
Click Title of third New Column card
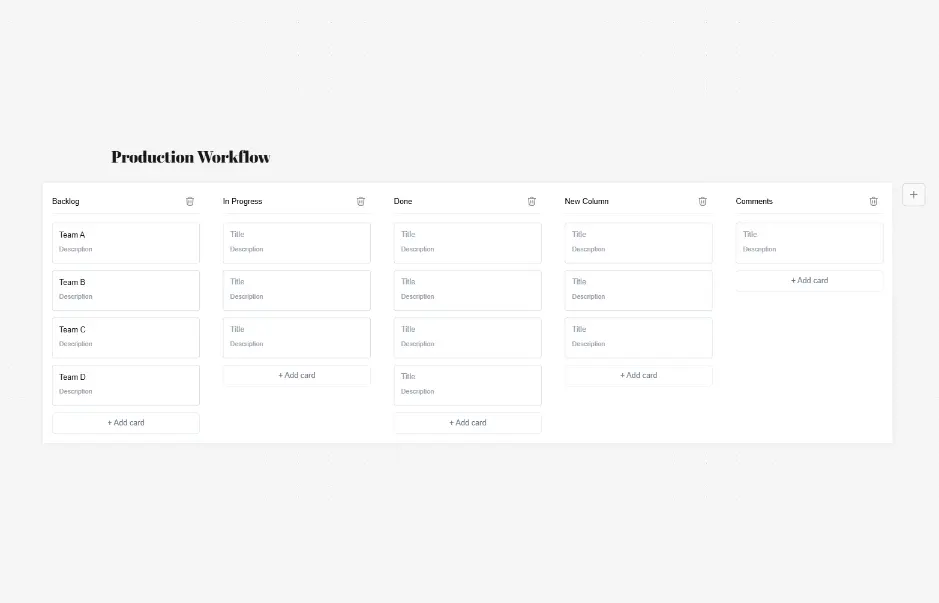point(579,329)
